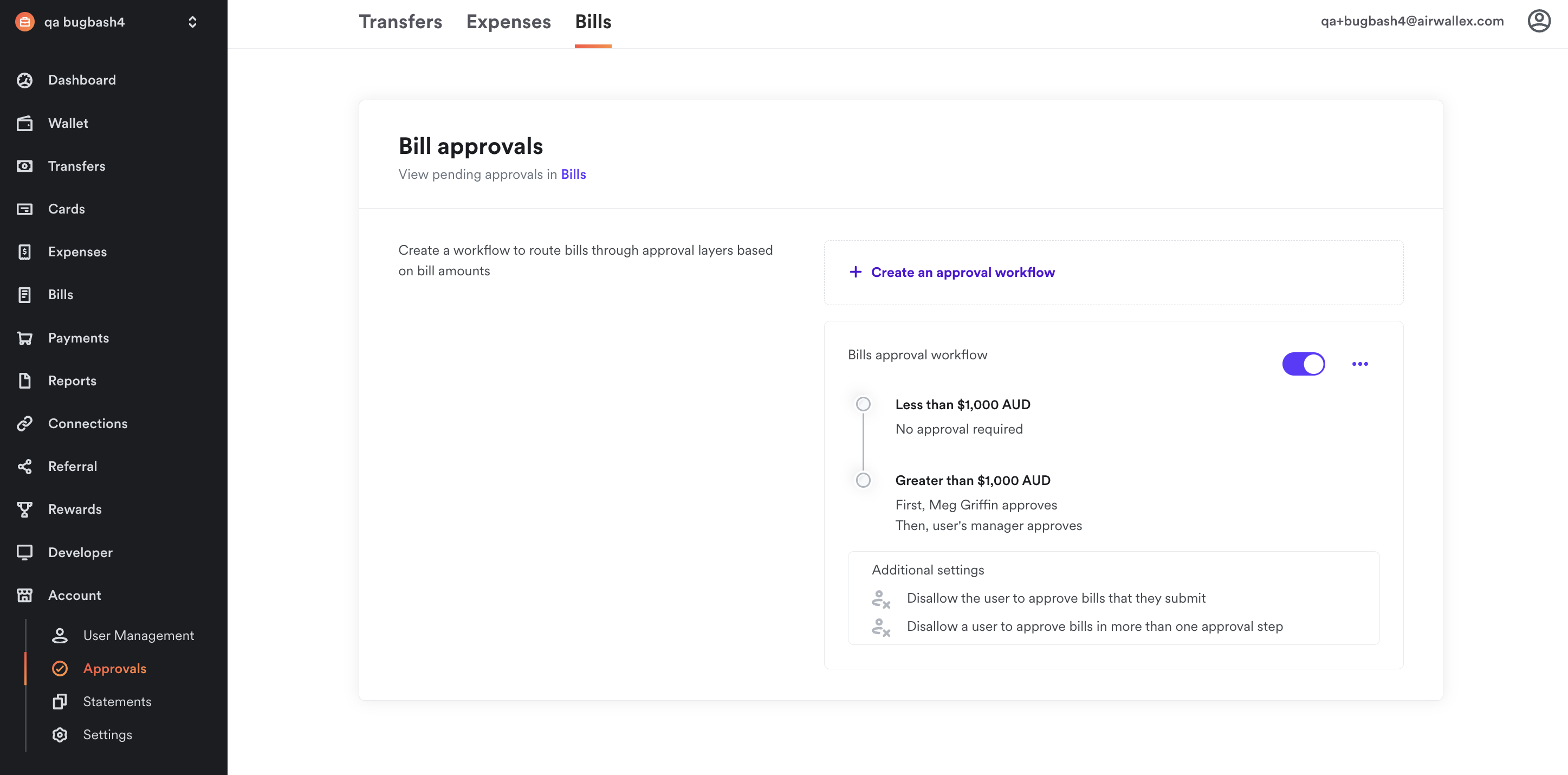The width and height of the screenshot is (1568, 775).
Task: Switch to the Transfers tab
Action: pyautogui.click(x=400, y=22)
